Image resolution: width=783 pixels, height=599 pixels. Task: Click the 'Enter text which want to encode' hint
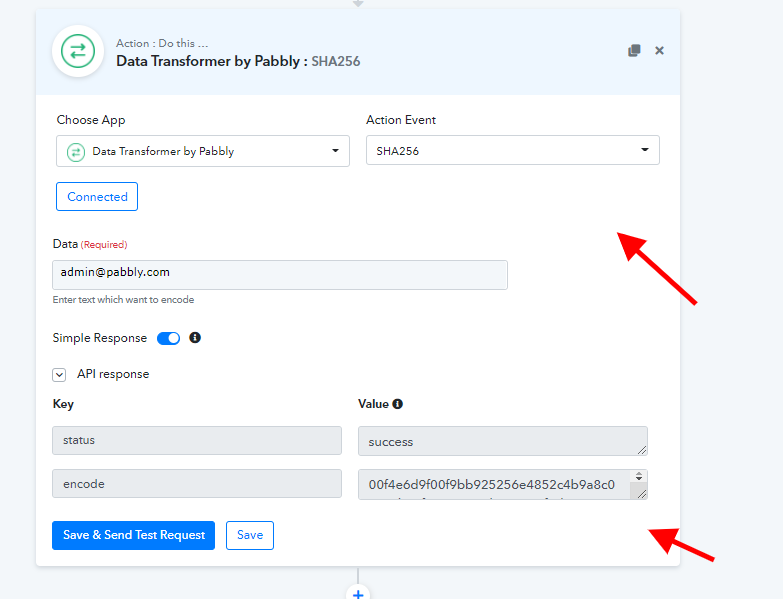point(123,300)
